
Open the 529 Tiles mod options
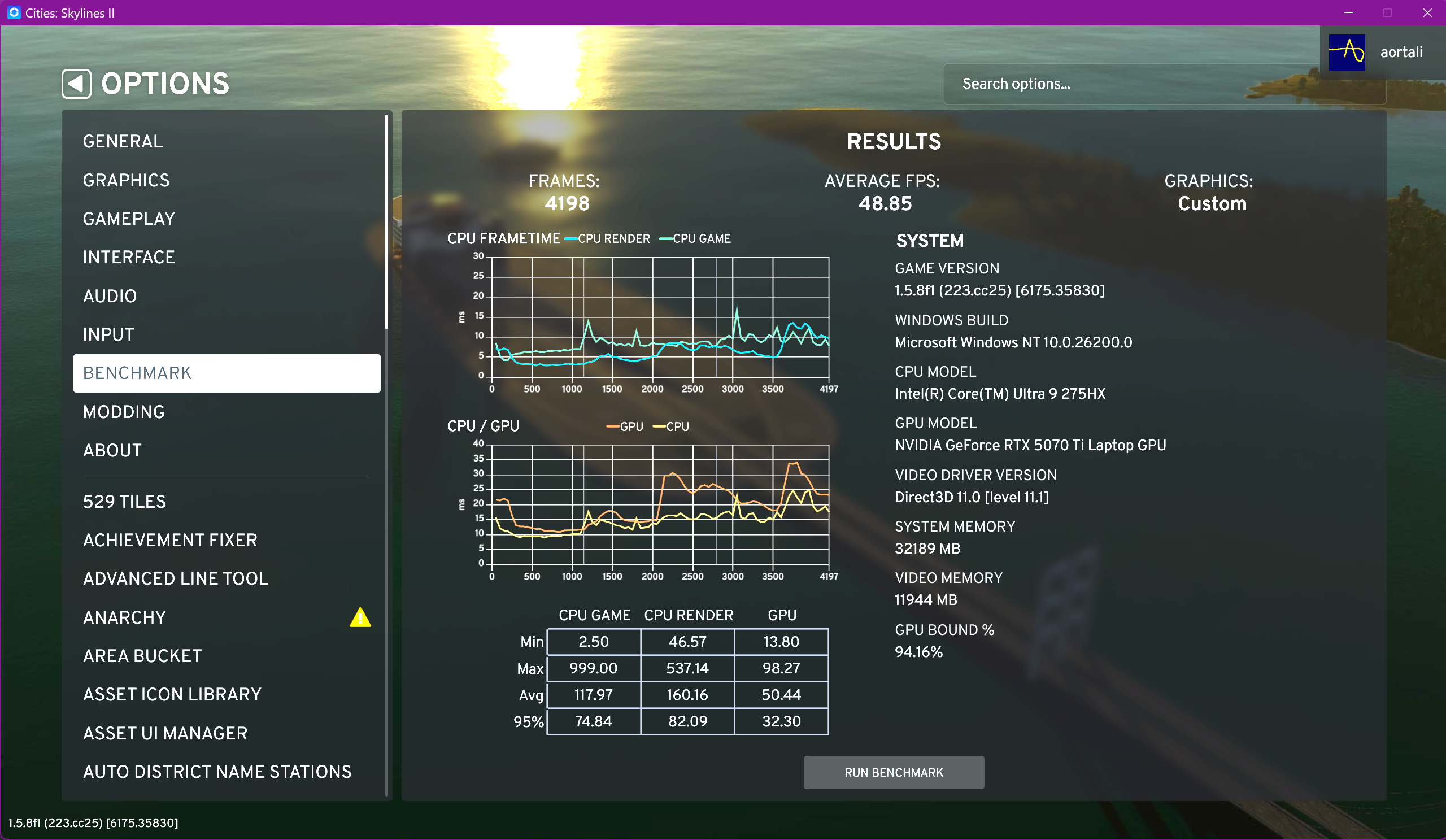tap(227, 502)
